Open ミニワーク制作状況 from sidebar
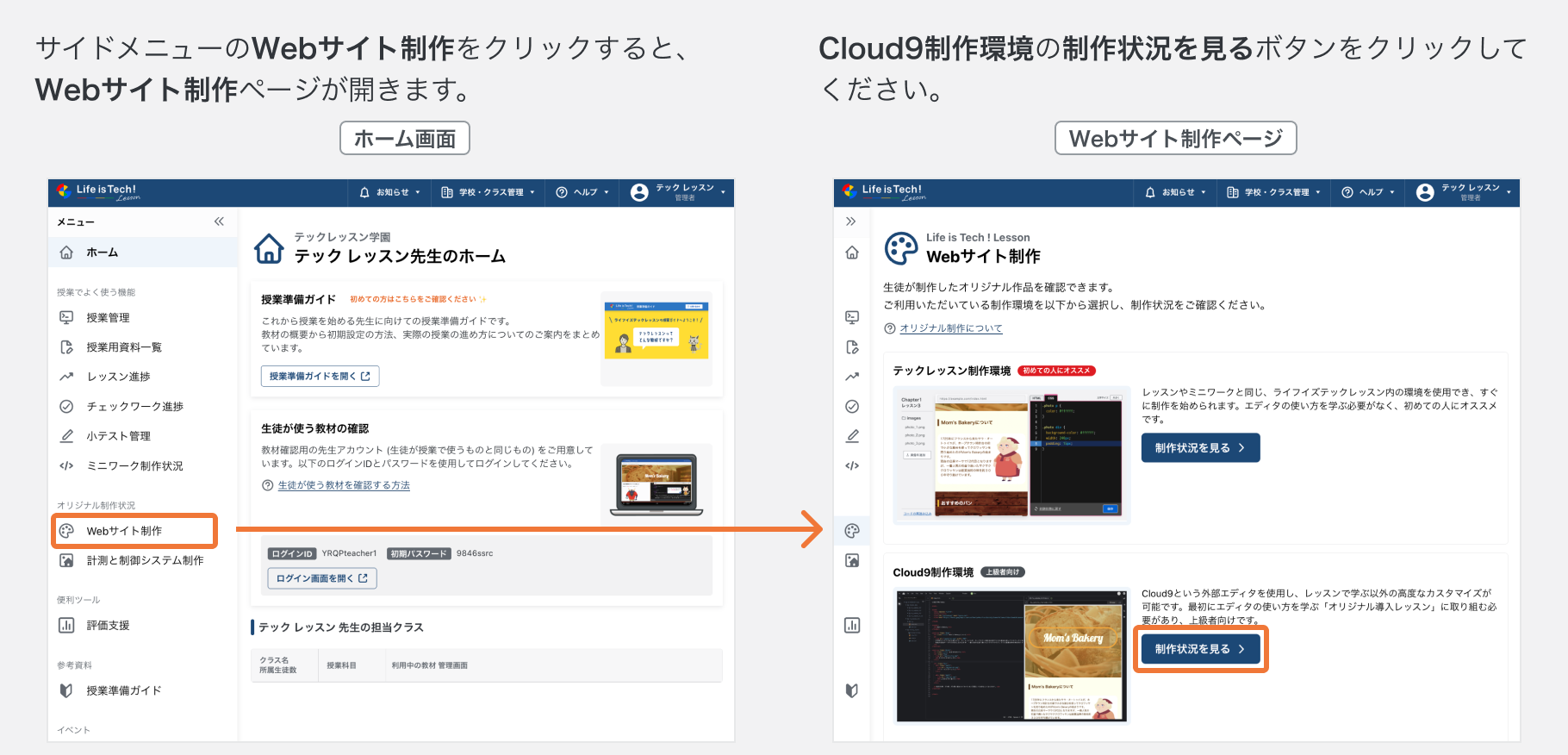The height and width of the screenshot is (755, 1568). [x=143, y=465]
